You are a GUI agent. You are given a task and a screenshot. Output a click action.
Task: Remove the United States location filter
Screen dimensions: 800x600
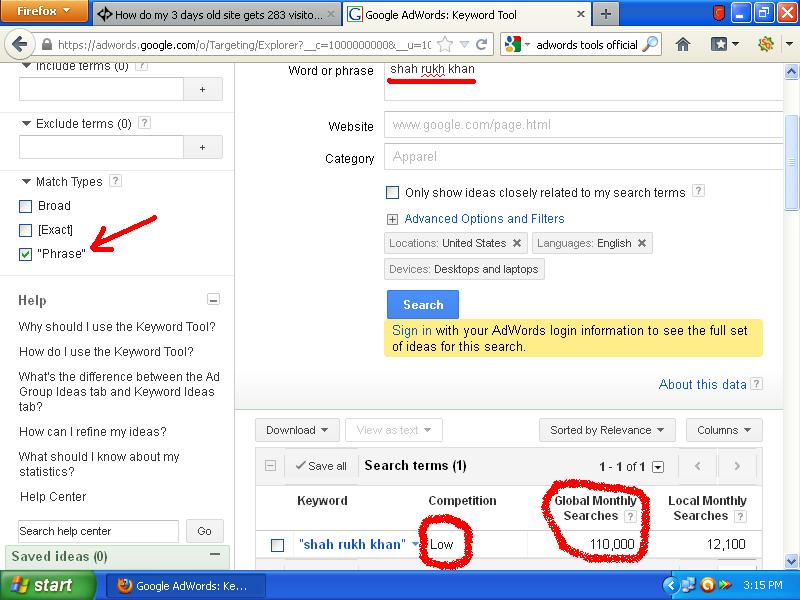pyautogui.click(x=517, y=243)
